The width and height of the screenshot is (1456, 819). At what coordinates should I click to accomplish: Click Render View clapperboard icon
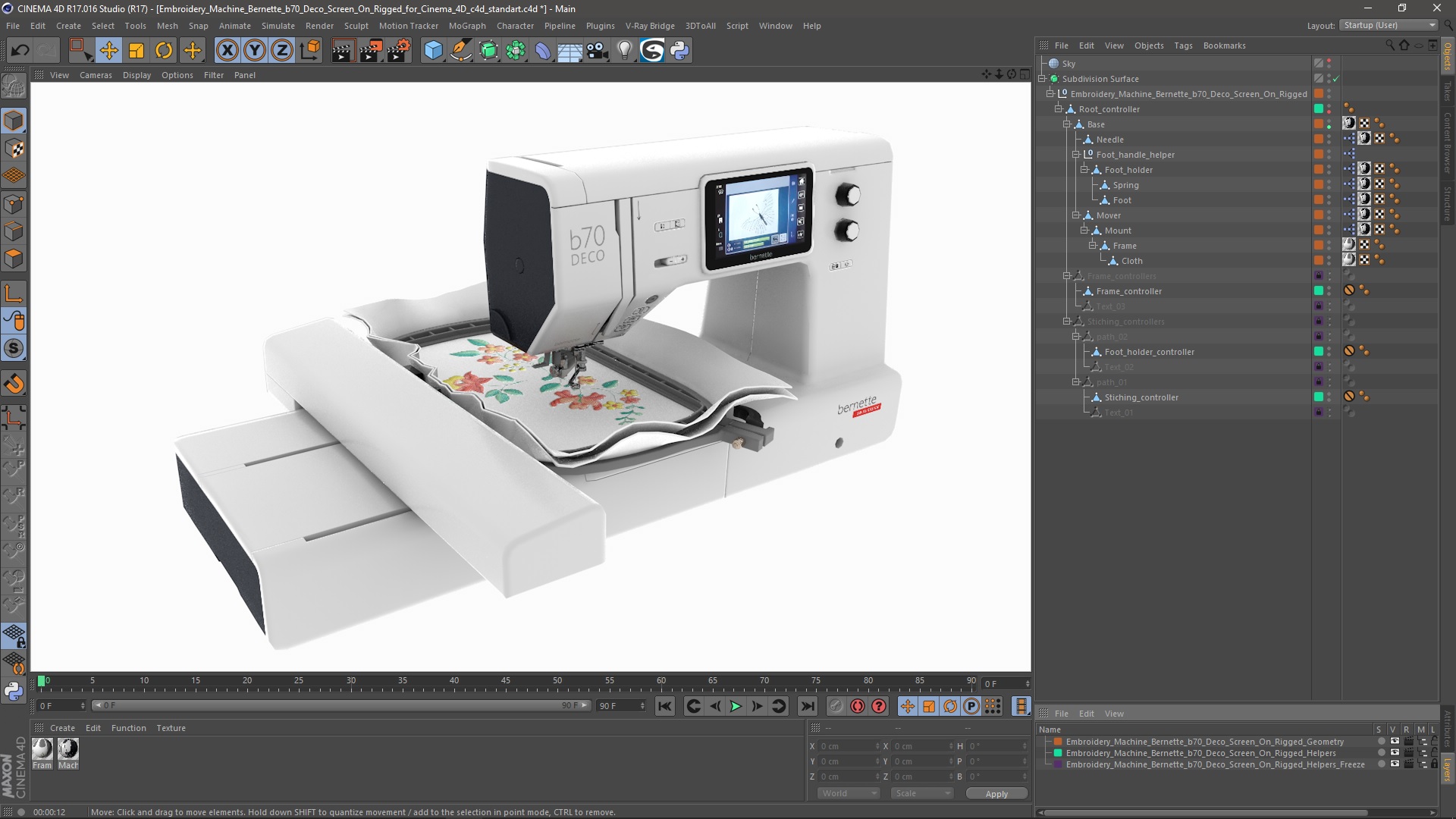pyautogui.click(x=342, y=51)
